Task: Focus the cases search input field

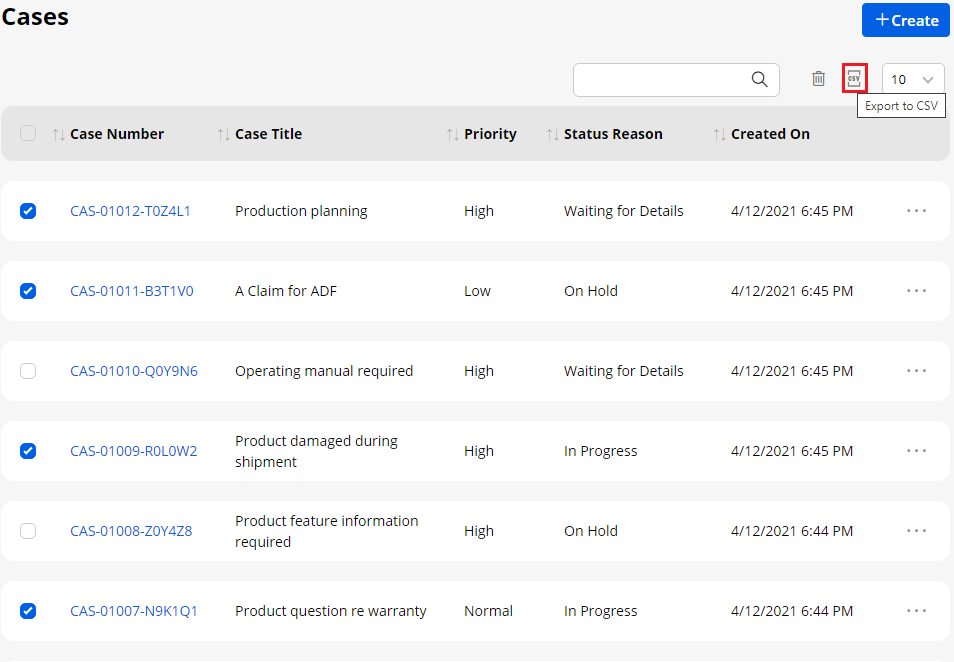Action: click(660, 80)
